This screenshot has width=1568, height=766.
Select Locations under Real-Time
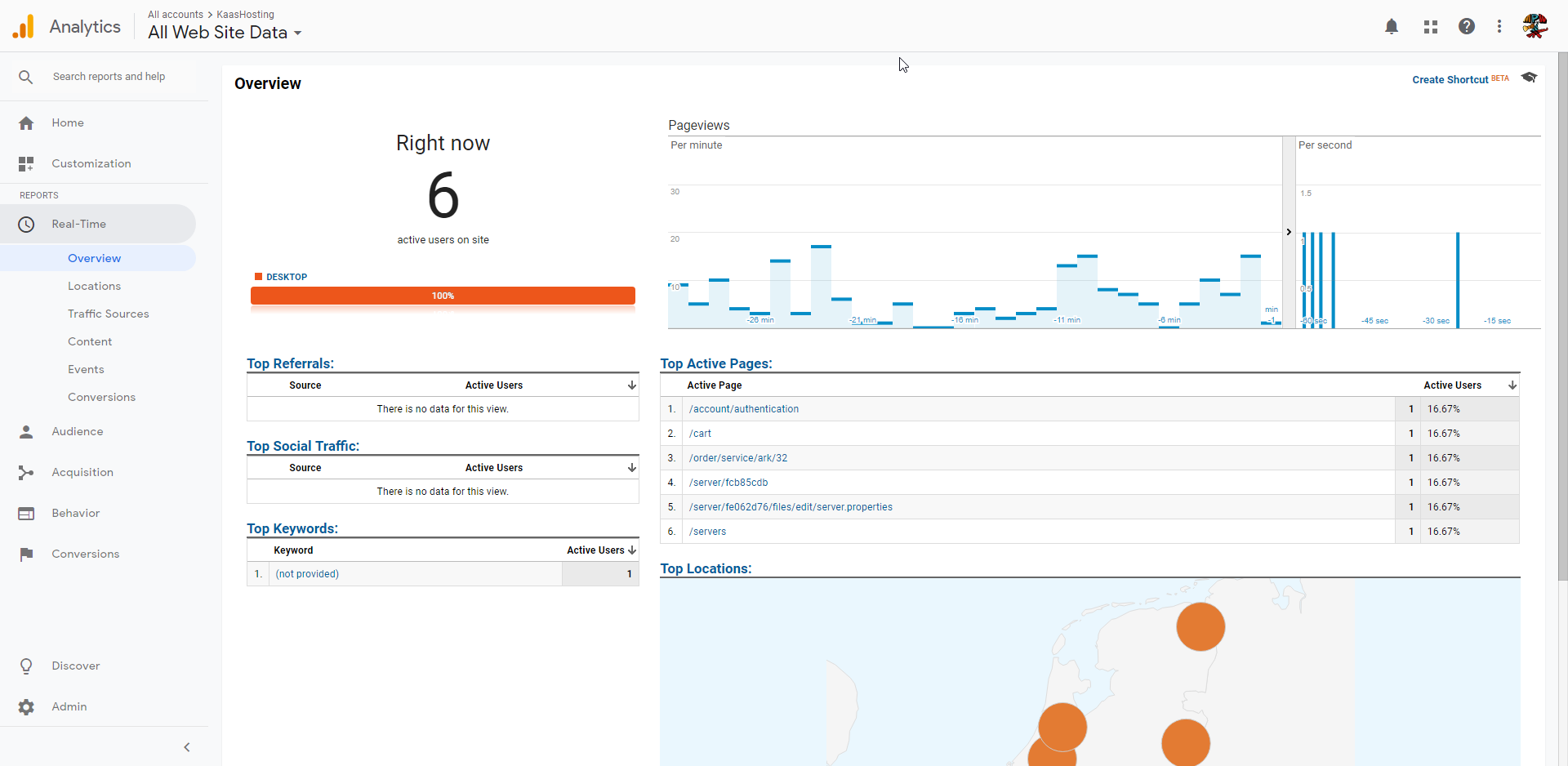click(94, 287)
